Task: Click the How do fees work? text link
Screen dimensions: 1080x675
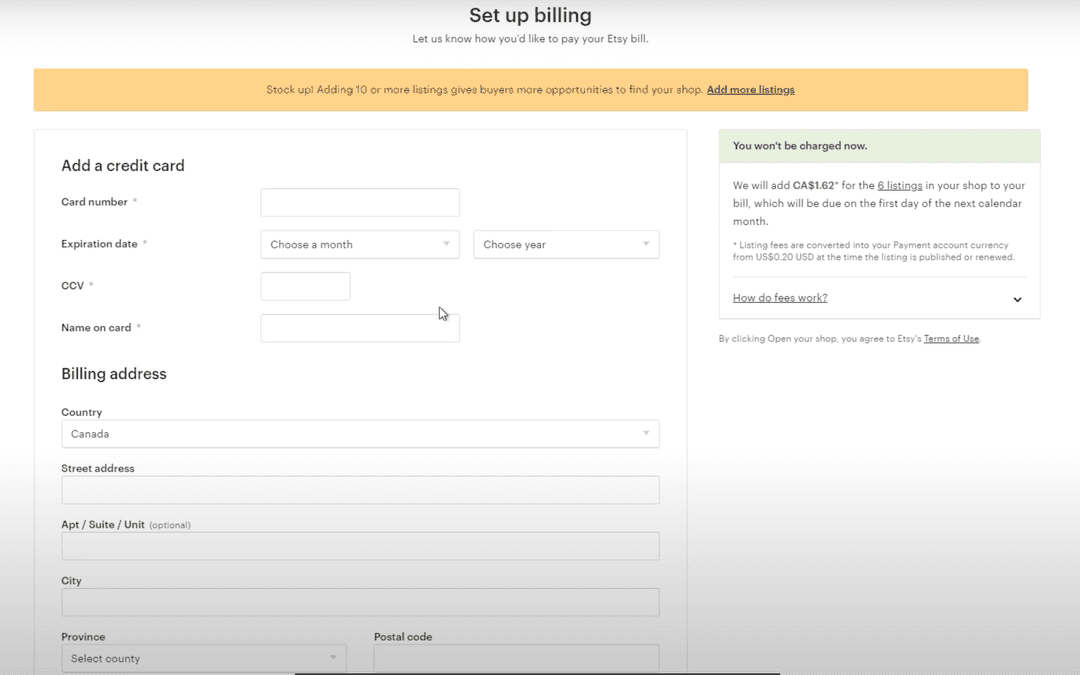Action: pos(780,298)
